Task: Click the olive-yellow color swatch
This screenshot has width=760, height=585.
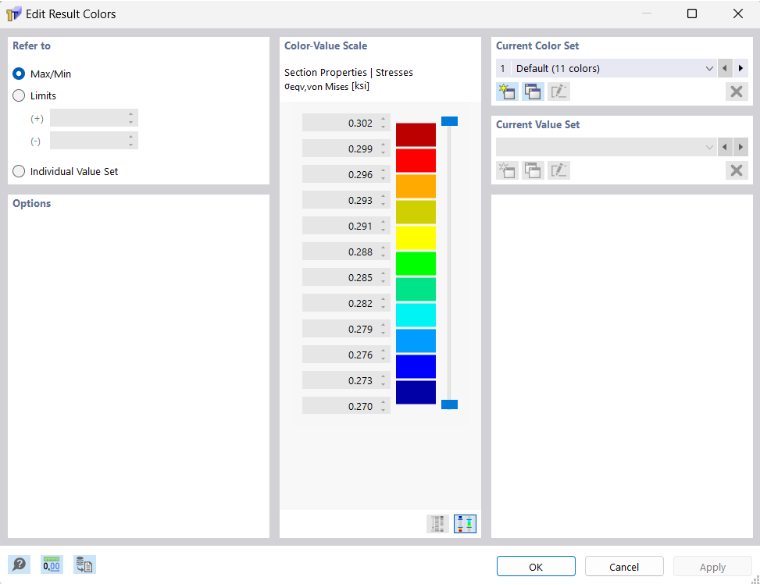Action: [x=416, y=212]
